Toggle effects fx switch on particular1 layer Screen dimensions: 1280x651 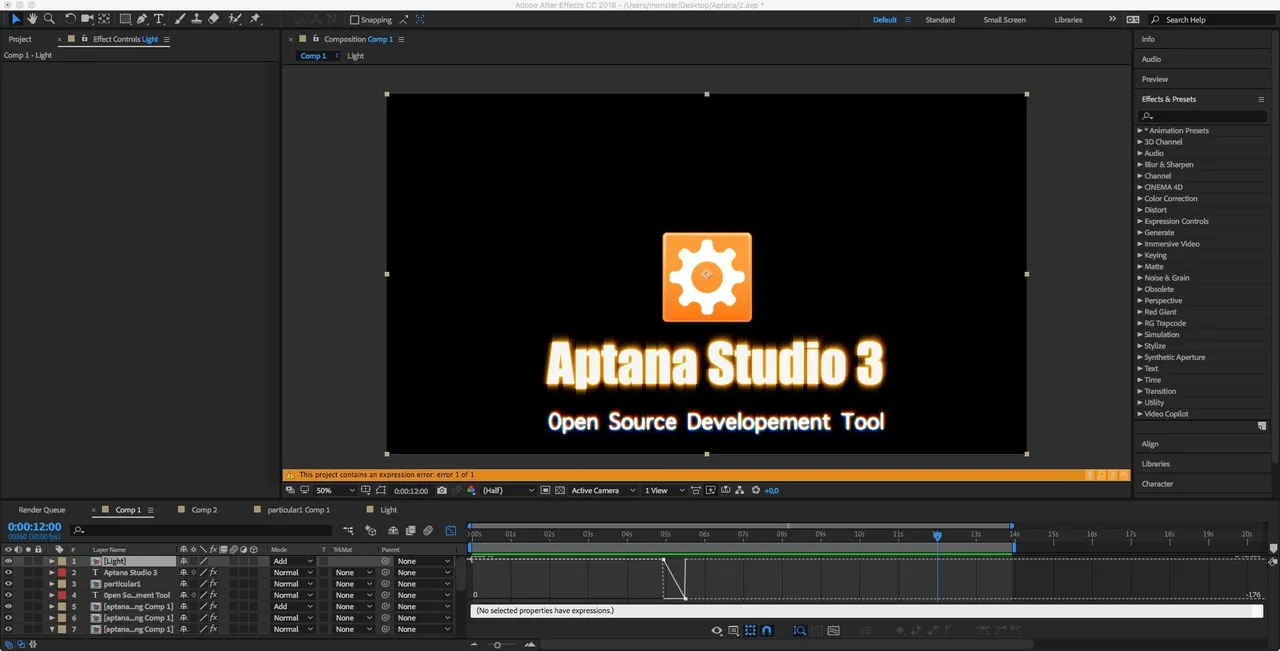point(213,584)
